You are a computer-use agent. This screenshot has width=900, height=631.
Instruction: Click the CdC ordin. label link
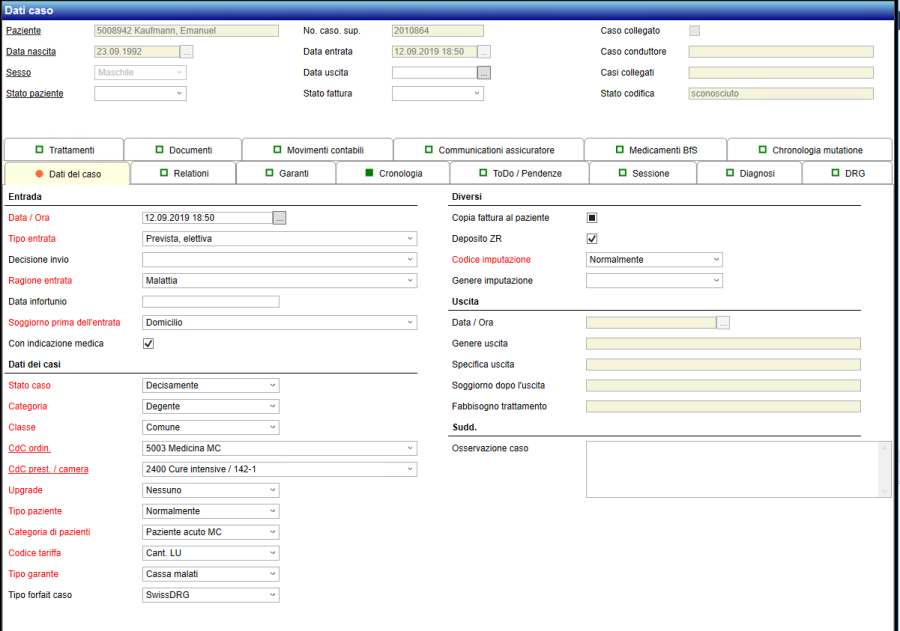point(29,448)
